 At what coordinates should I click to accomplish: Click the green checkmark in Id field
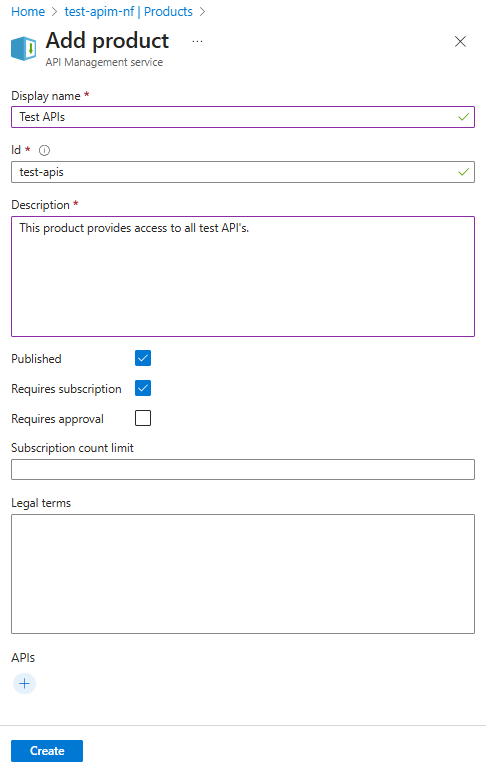pos(463,172)
